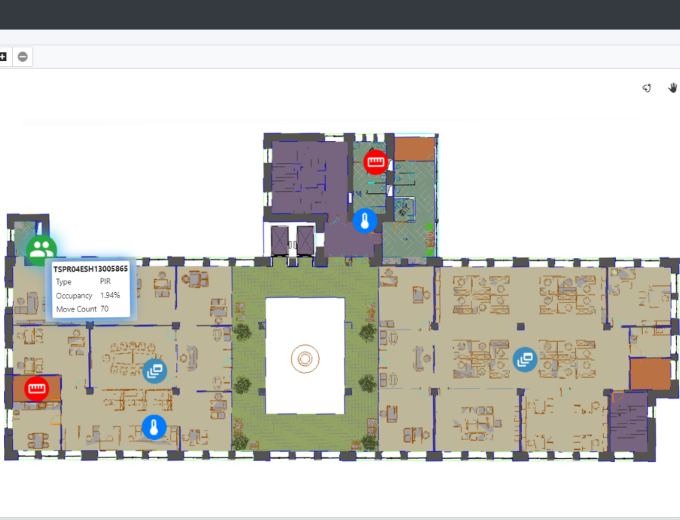Click the PIR type value in tooltip

105,281
